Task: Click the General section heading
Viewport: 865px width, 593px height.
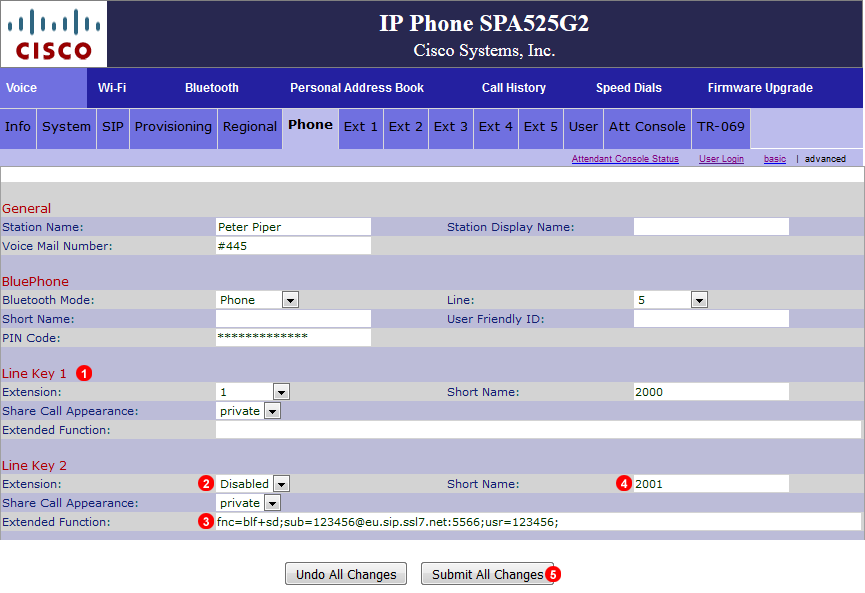Action: point(26,209)
